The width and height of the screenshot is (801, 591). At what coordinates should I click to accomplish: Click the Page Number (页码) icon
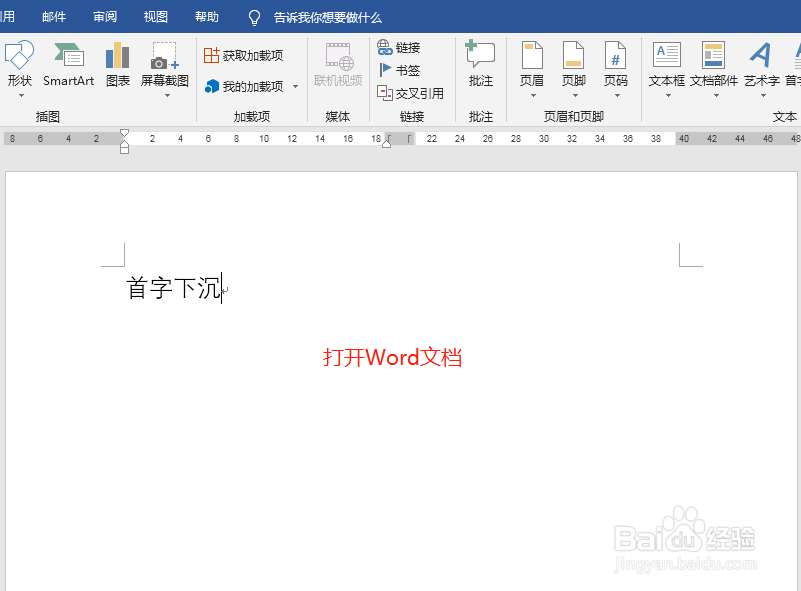616,55
